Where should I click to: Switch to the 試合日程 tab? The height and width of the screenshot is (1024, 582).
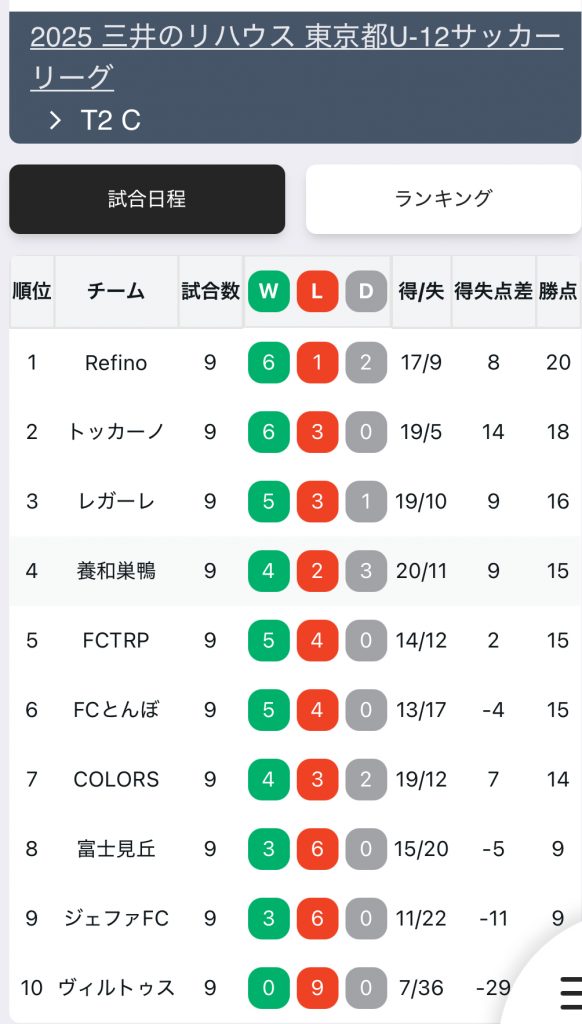147,199
